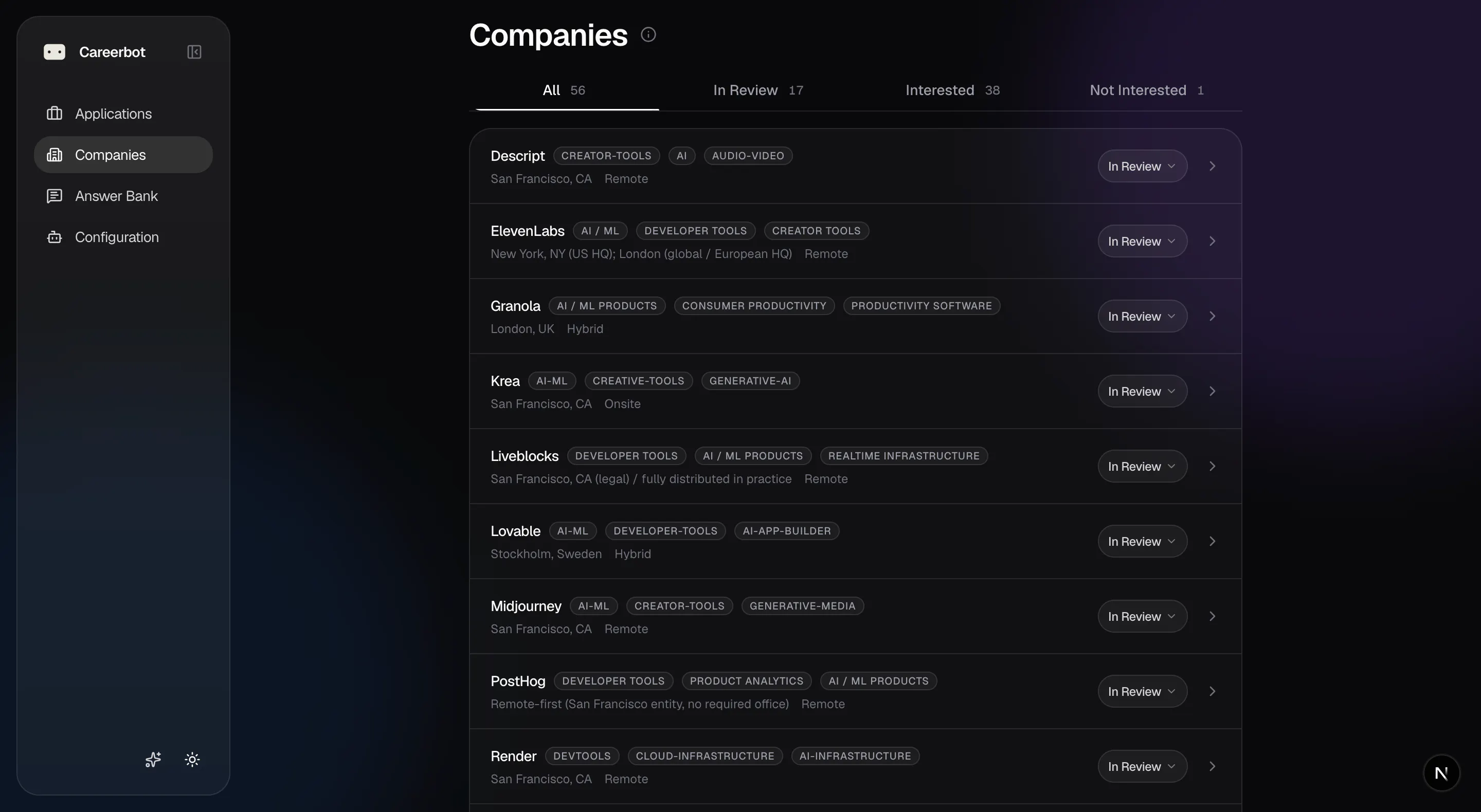Click the sparkles icon in sidebar footer
The width and height of the screenshot is (1481, 812).
[x=153, y=760]
